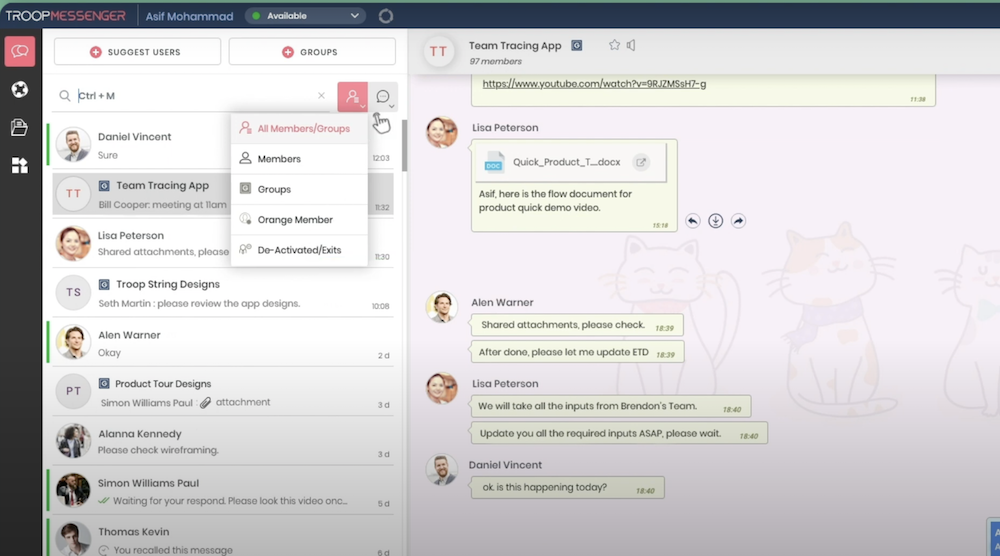Click attachment paperclip in Product Tour Designs preview
Screen dimensions: 1000x556
205,403
